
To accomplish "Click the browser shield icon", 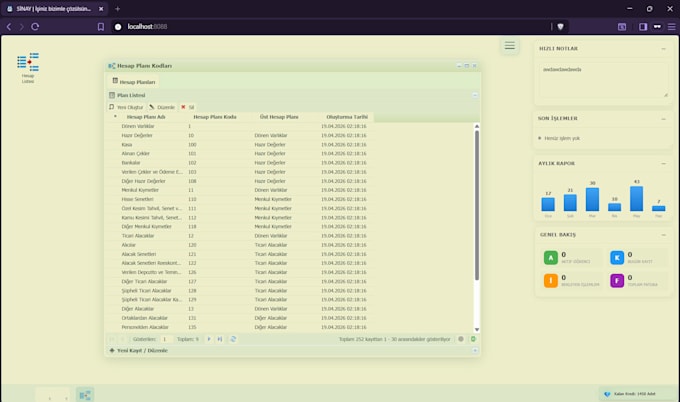I will (x=560, y=26).
